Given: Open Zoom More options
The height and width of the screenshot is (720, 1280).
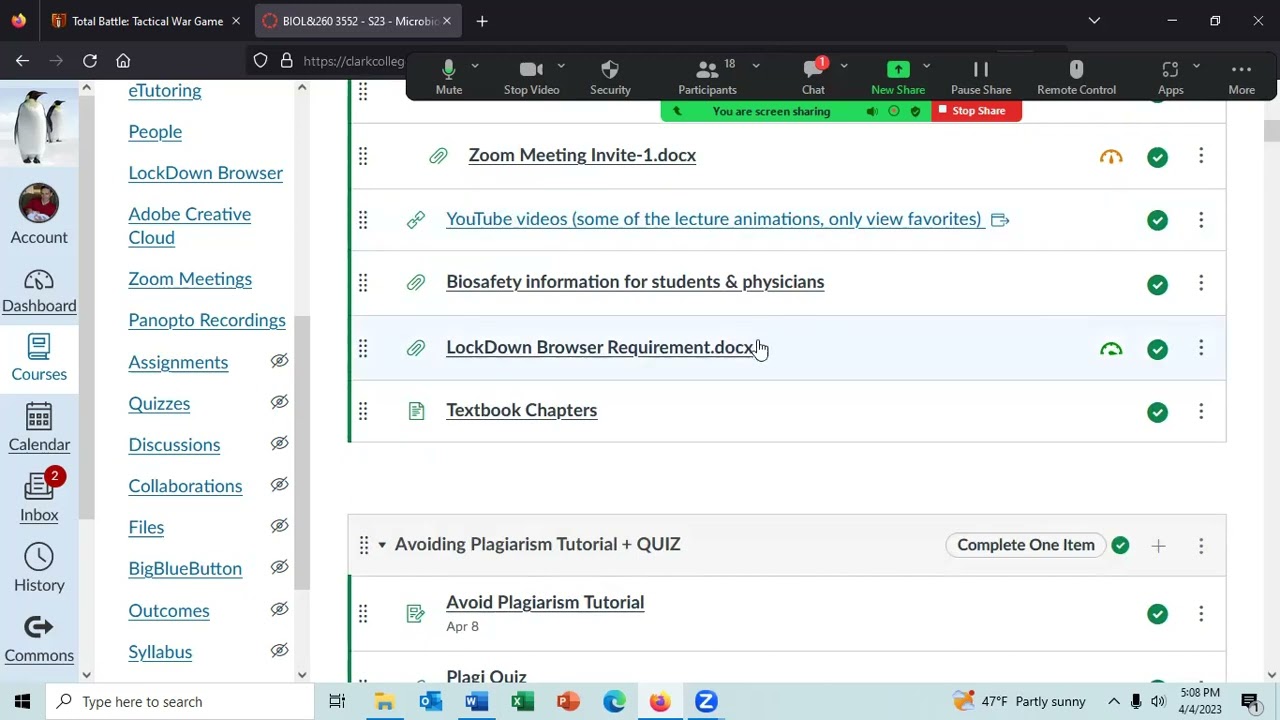Looking at the screenshot, I should 1241,77.
